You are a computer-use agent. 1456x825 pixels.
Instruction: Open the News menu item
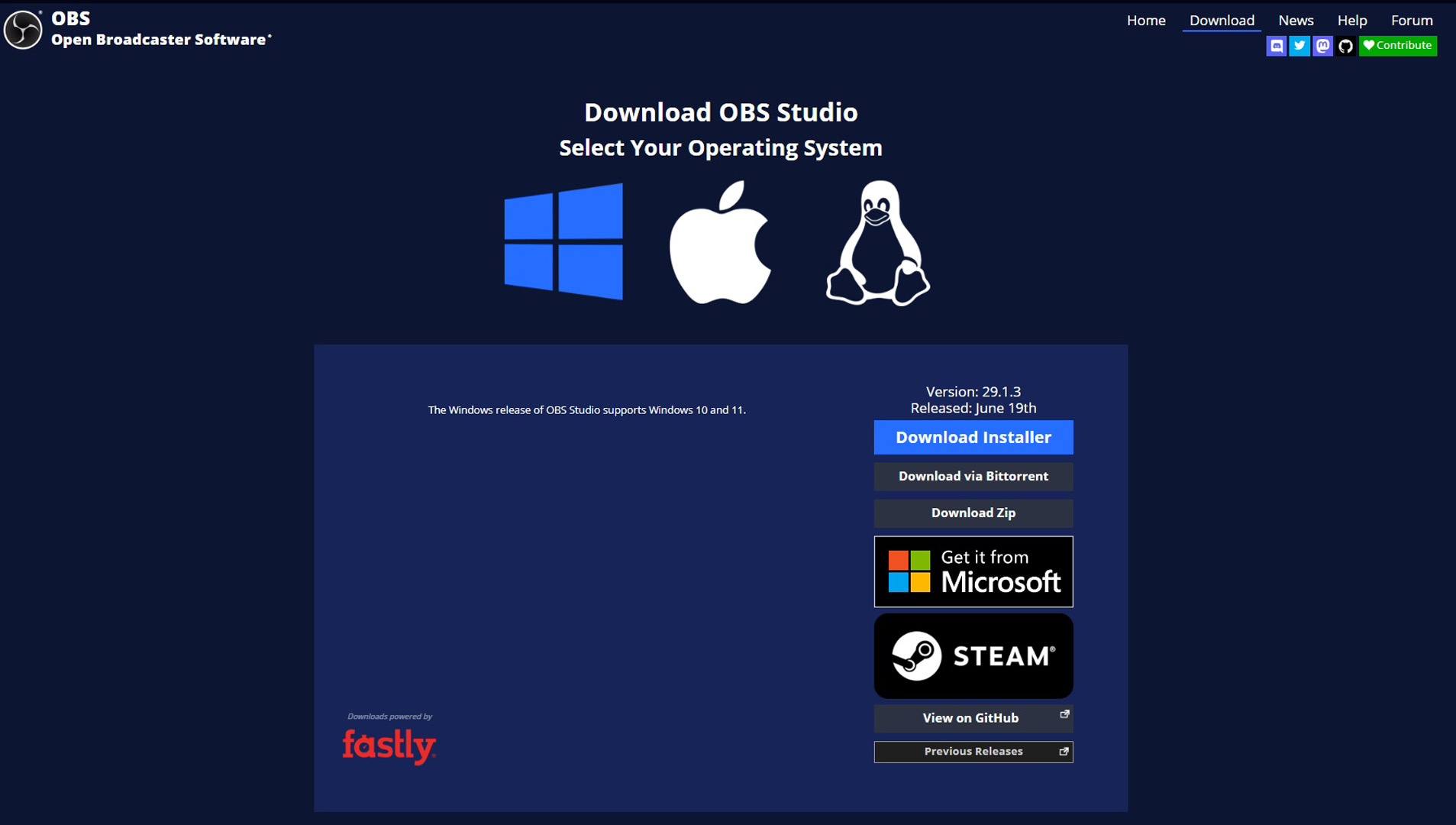pos(1296,20)
